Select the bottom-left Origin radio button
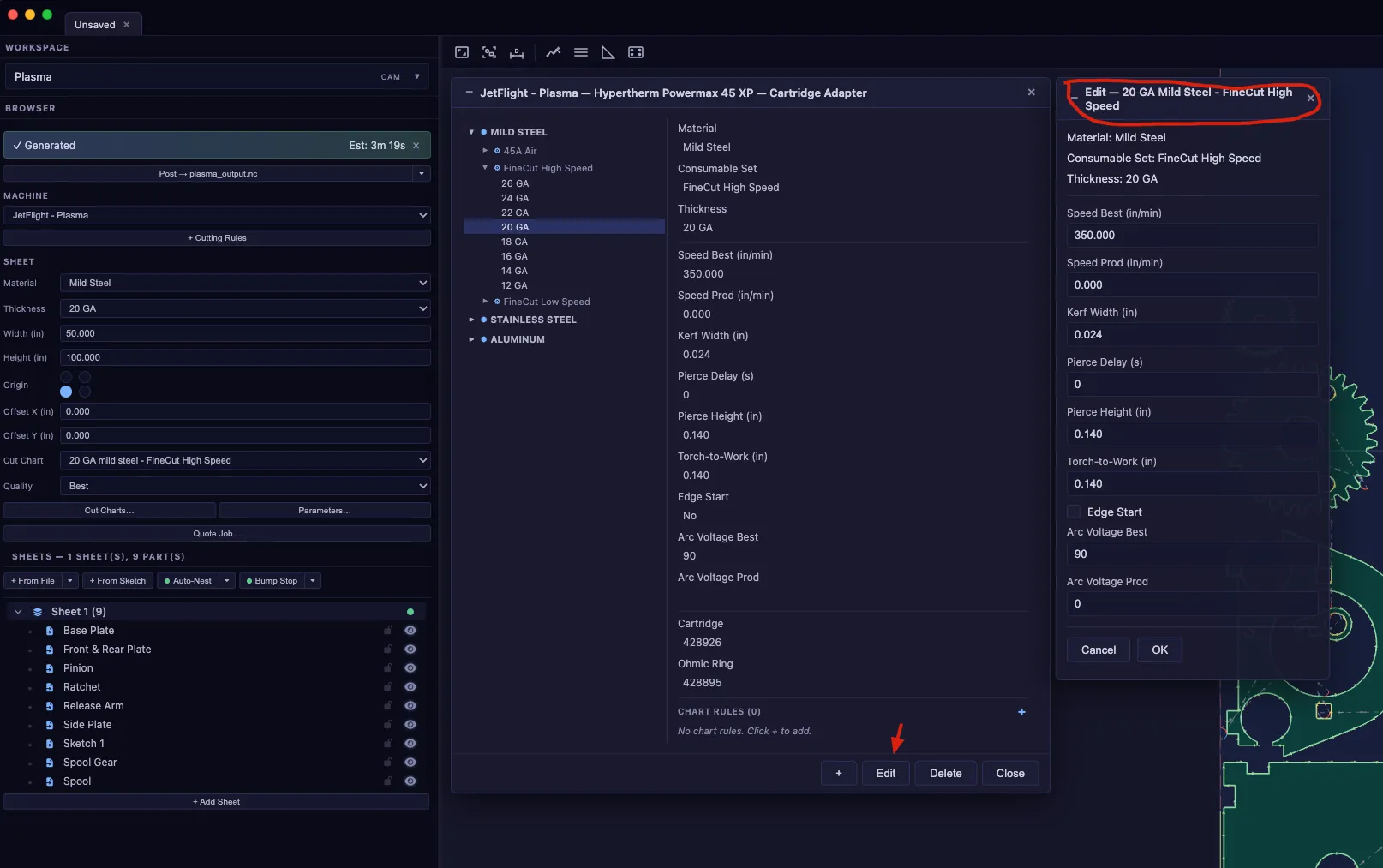 pyautogui.click(x=66, y=392)
